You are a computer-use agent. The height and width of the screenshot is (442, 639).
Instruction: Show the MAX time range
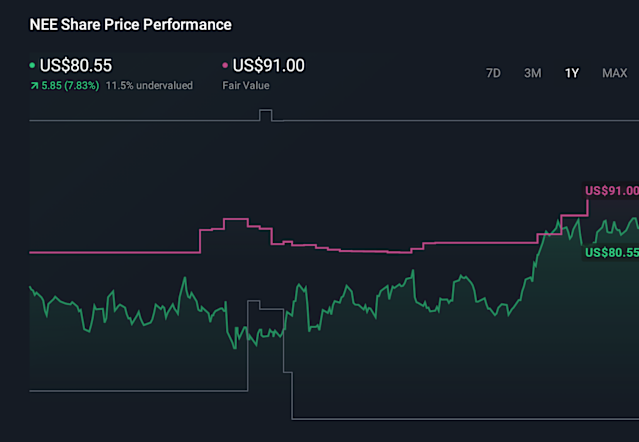click(614, 73)
